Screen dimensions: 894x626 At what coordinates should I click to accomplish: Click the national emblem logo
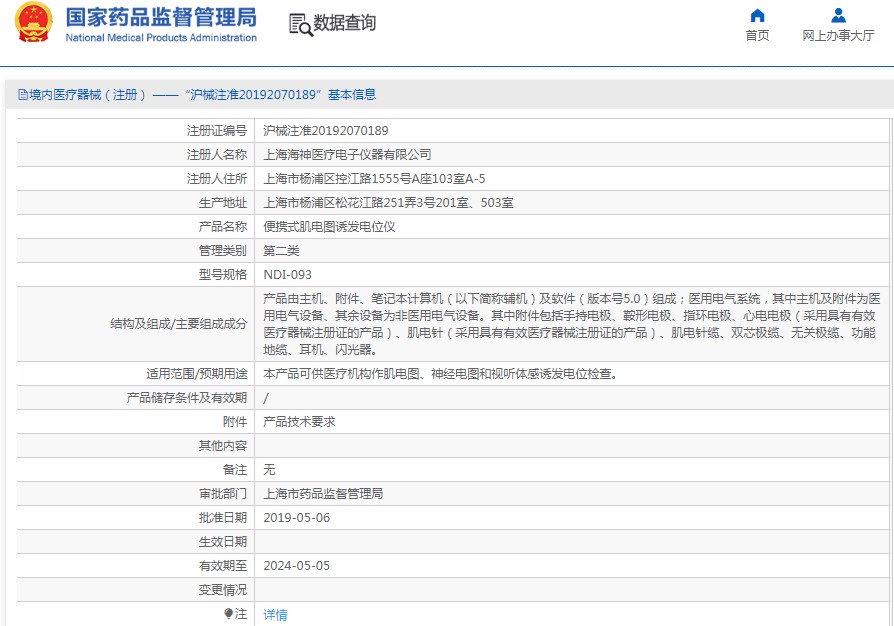(x=34, y=22)
